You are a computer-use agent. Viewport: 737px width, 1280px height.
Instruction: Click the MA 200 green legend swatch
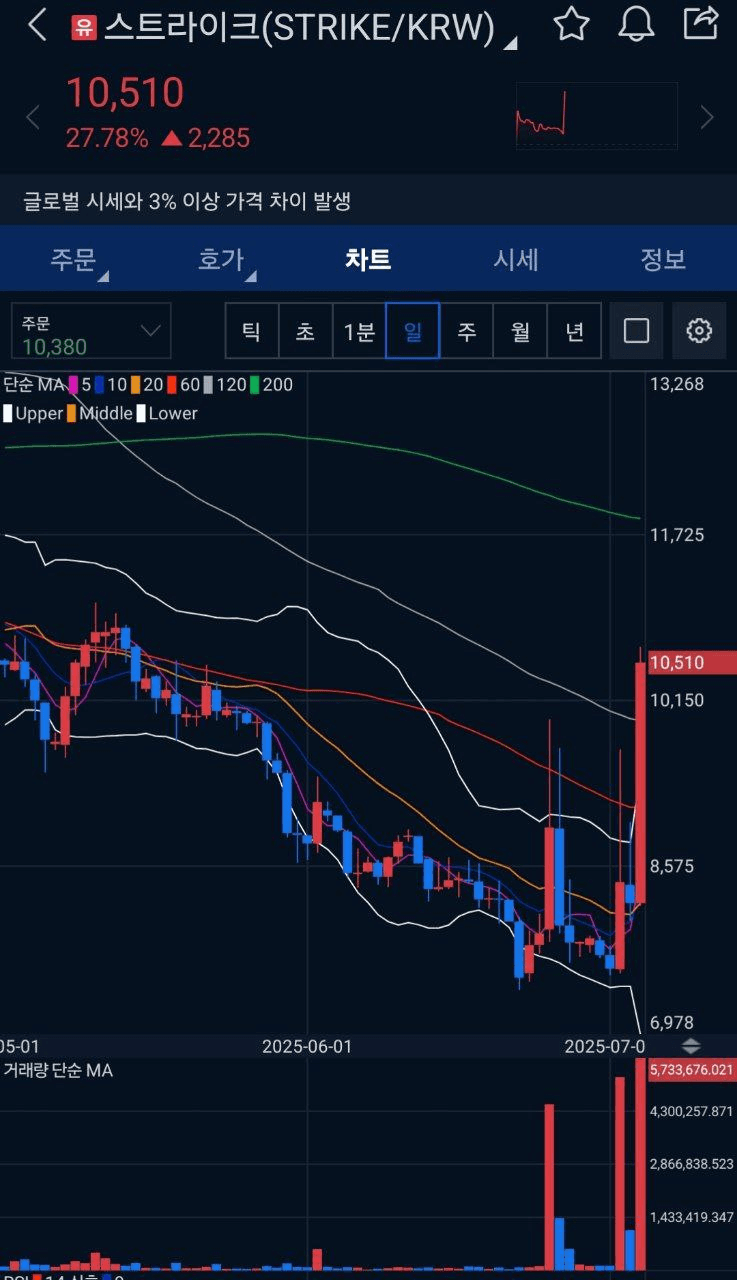[255, 384]
